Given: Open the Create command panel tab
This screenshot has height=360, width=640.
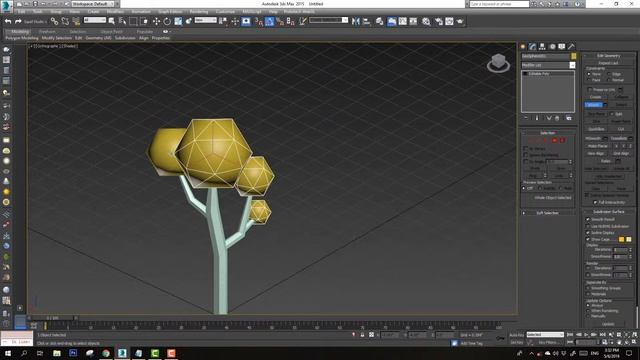Looking at the screenshot, I should pyautogui.click(x=523, y=47).
